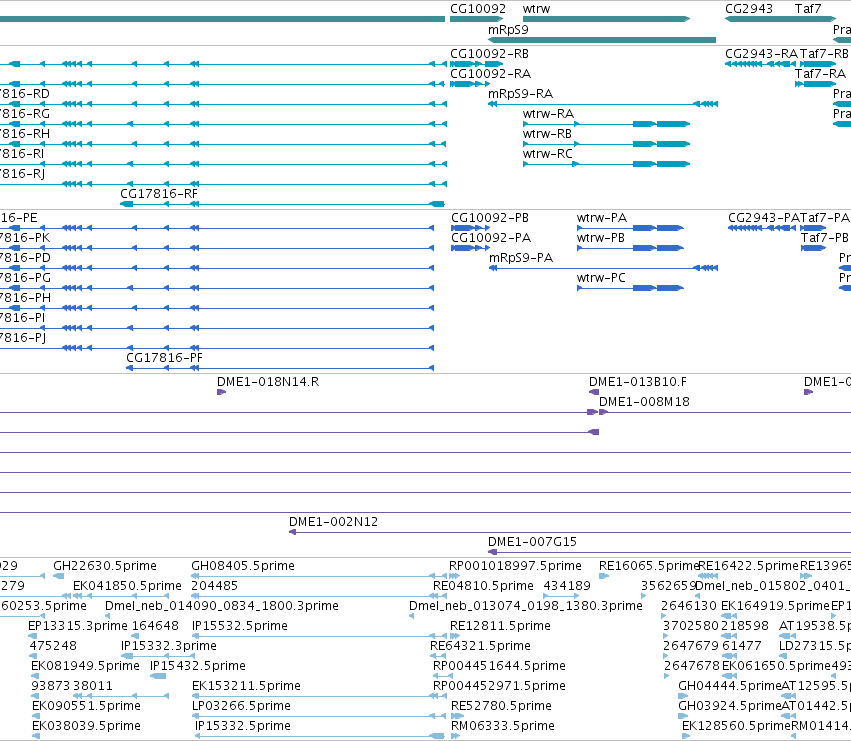Click the Taf7-PB protein label
This screenshot has width=851, height=741.
click(x=824, y=238)
